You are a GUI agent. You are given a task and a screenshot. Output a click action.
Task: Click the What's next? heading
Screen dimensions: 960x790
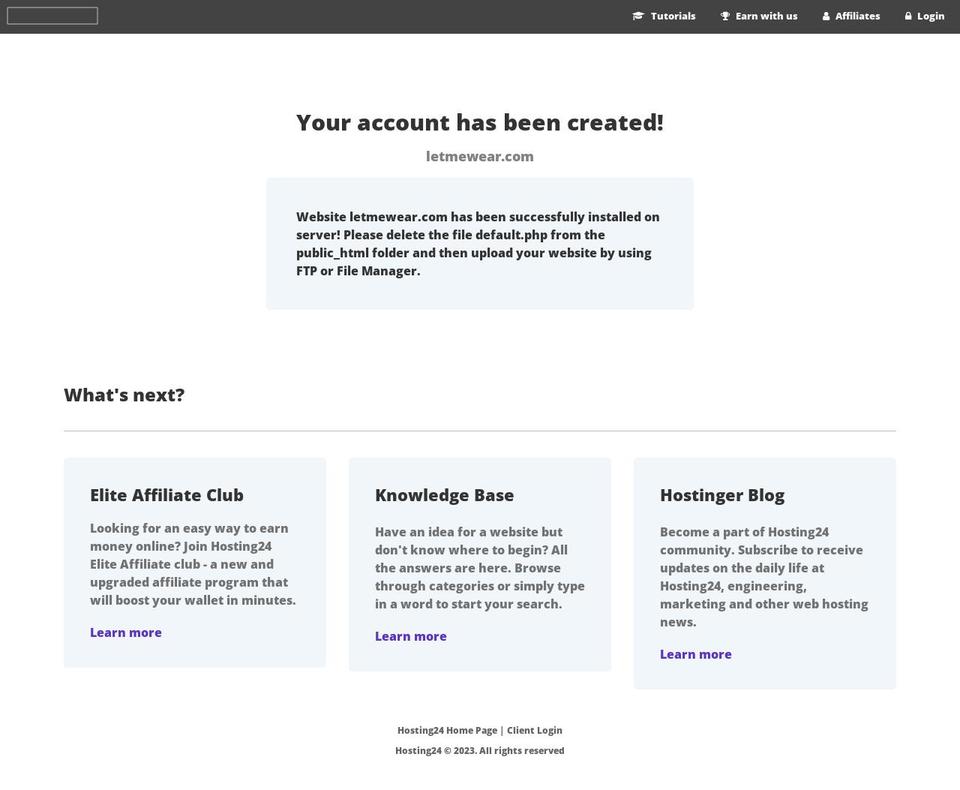click(x=124, y=395)
